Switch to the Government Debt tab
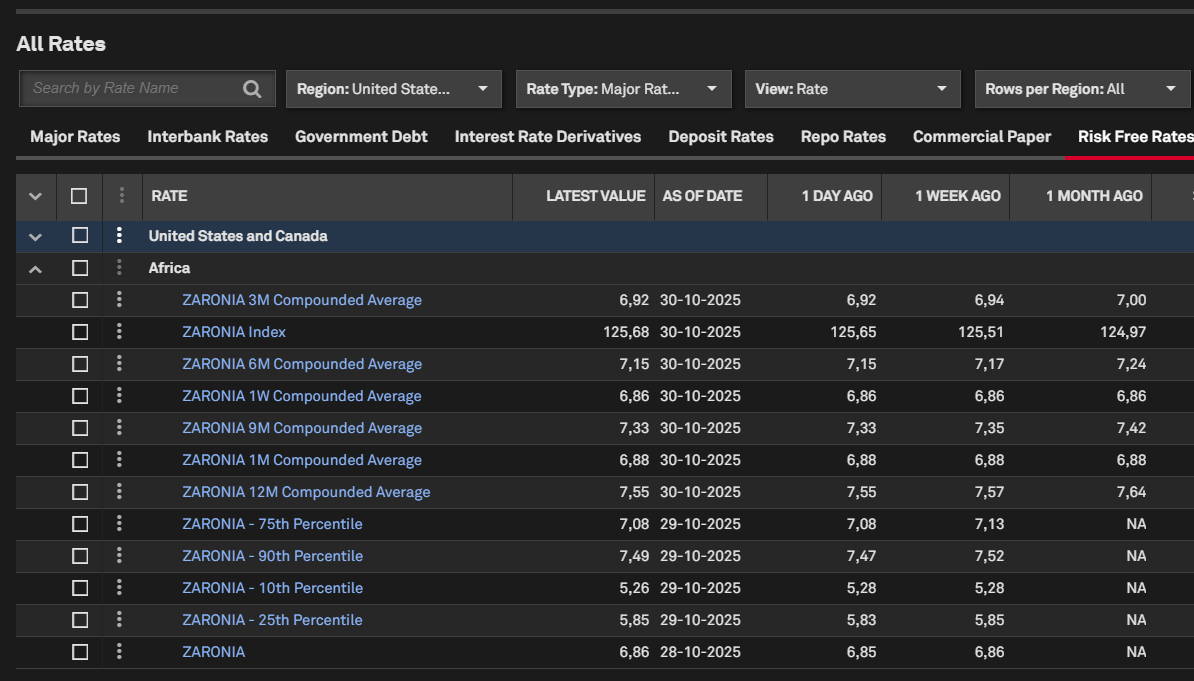This screenshot has width=1194, height=681. pyautogui.click(x=361, y=137)
